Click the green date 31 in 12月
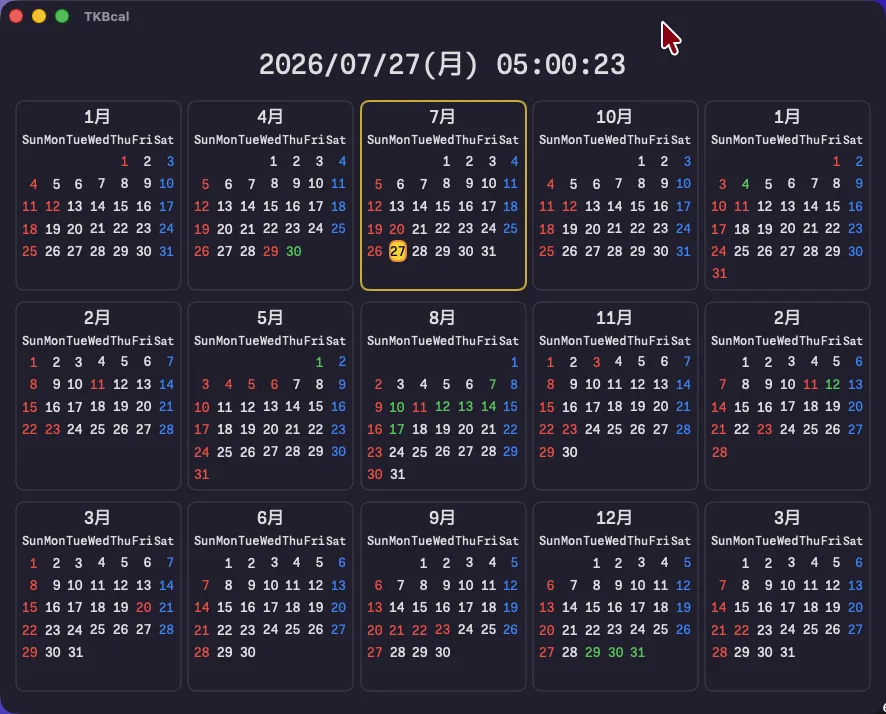Viewport: 886px width, 714px height. point(637,652)
